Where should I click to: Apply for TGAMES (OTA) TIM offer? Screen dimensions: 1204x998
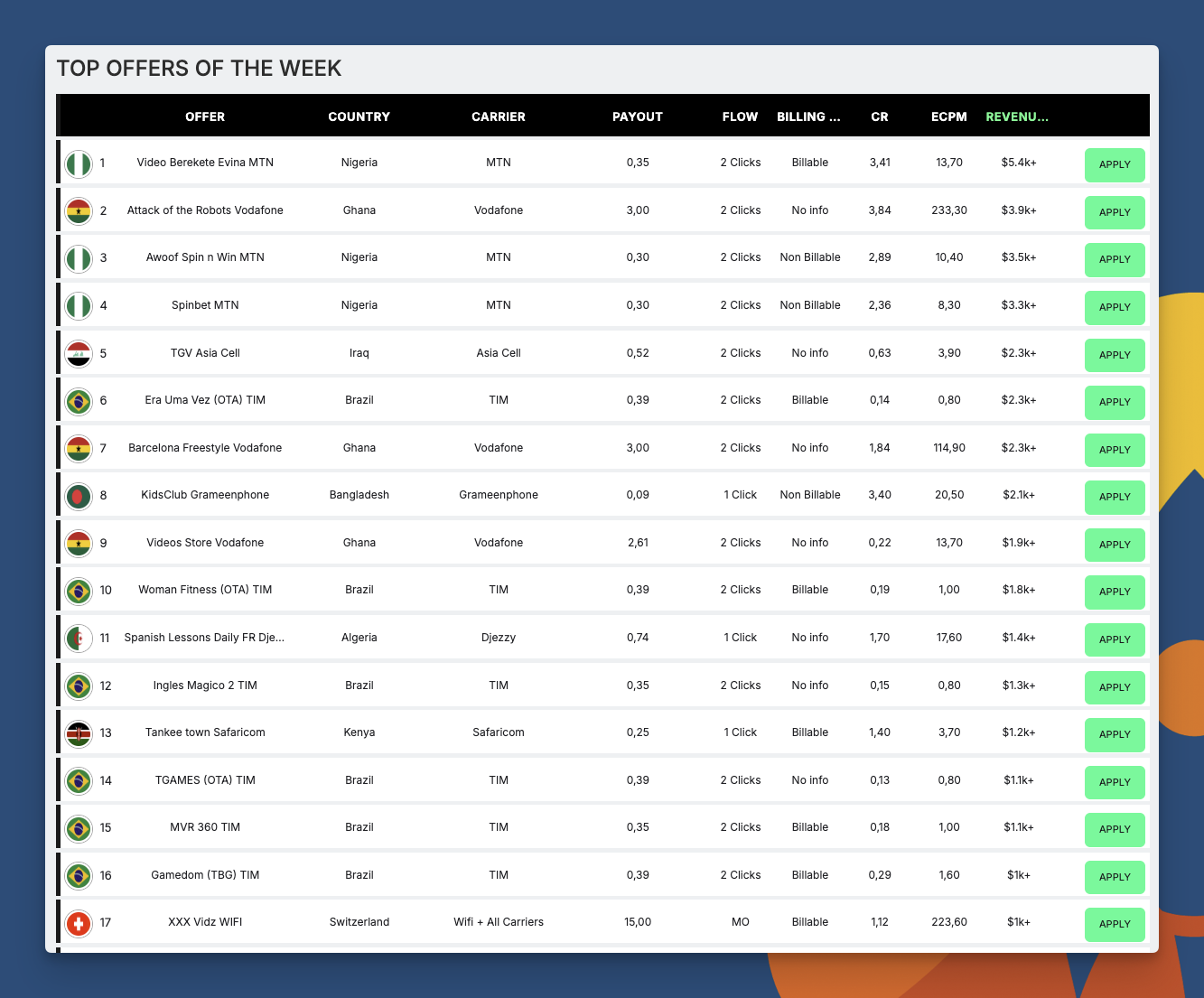click(x=1115, y=782)
